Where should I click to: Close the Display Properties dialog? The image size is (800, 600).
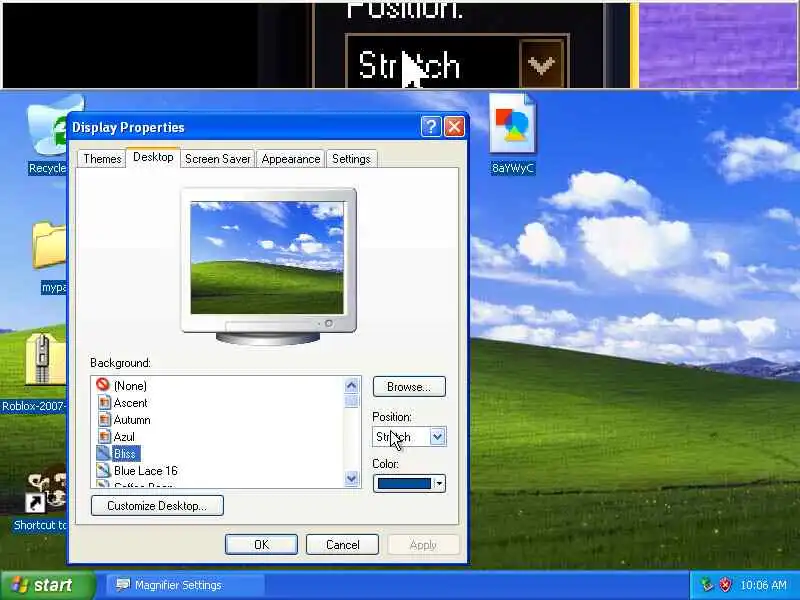click(x=454, y=127)
